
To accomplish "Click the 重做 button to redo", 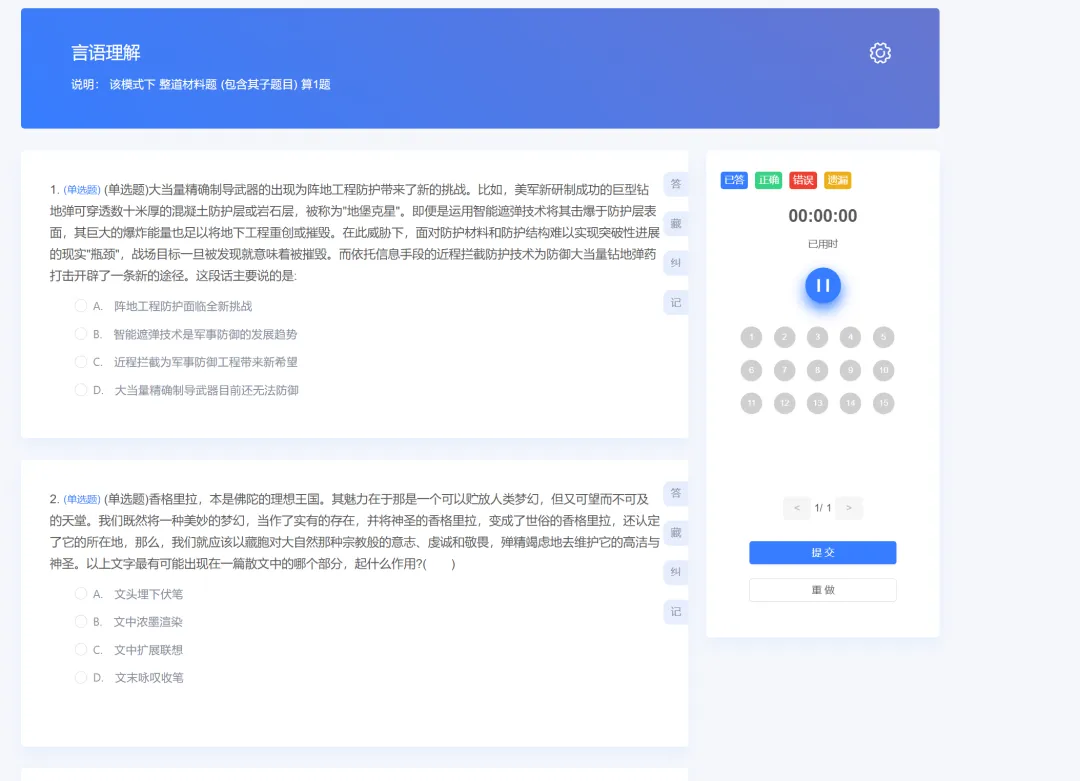I will [822, 590].
